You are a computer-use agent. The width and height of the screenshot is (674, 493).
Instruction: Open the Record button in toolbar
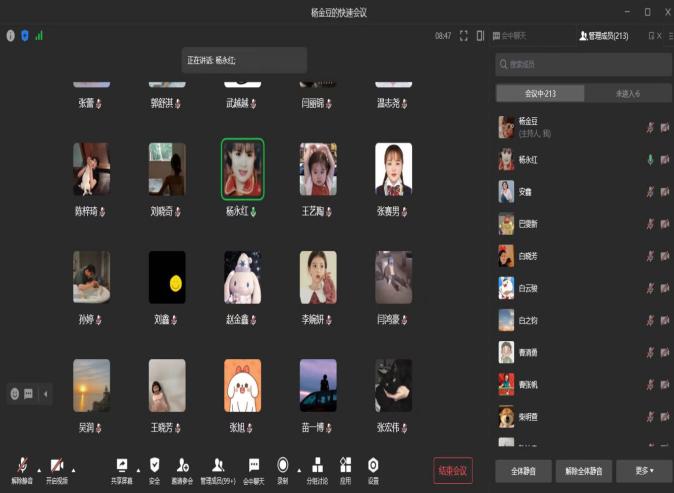tap(282, 465)
